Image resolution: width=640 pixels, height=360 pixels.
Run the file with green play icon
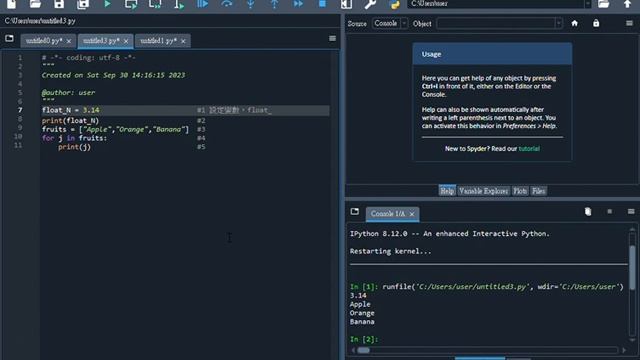(107, 4)
